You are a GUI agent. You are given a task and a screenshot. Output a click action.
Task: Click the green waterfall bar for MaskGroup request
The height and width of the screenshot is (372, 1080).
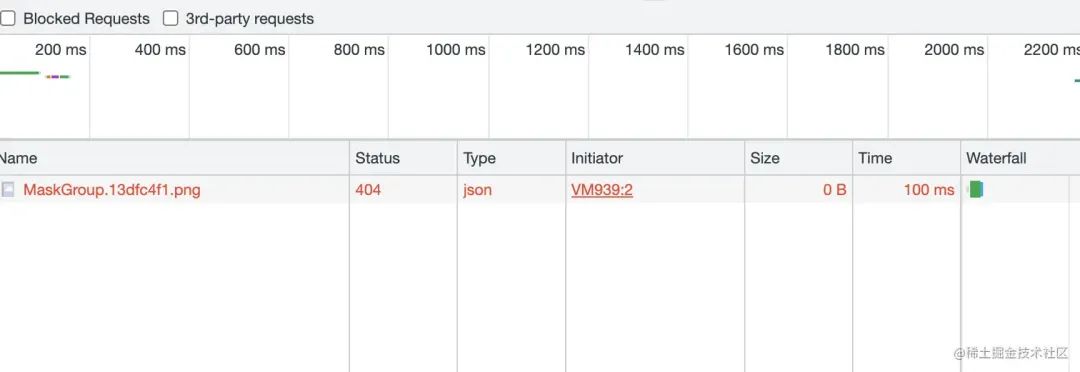(x=976, y=189)
